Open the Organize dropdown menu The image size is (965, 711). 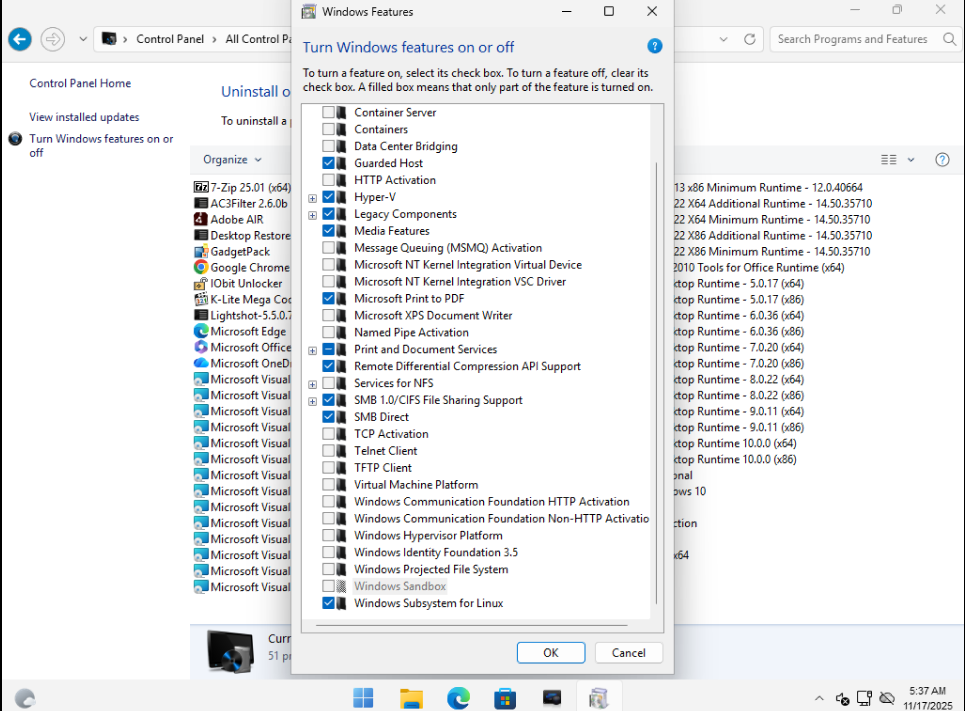(232, 160)
